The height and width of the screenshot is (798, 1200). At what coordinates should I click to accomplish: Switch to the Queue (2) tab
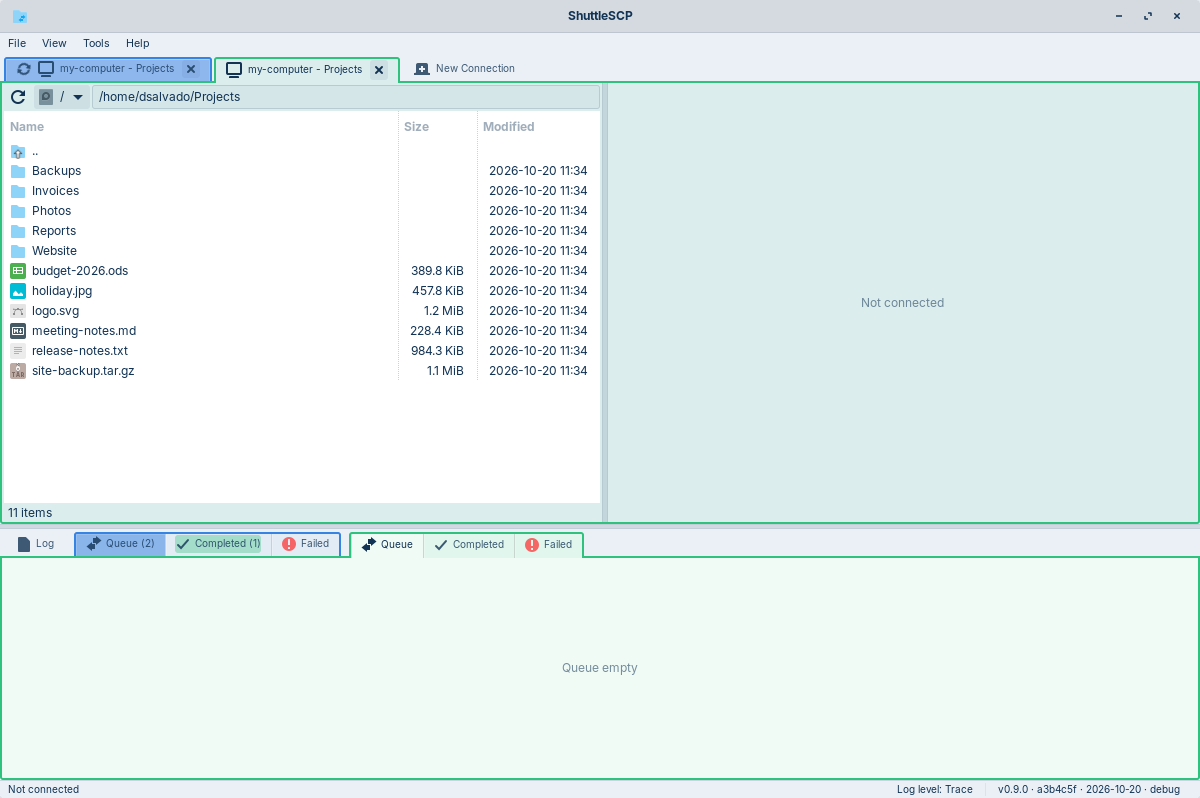click(121, 544)
